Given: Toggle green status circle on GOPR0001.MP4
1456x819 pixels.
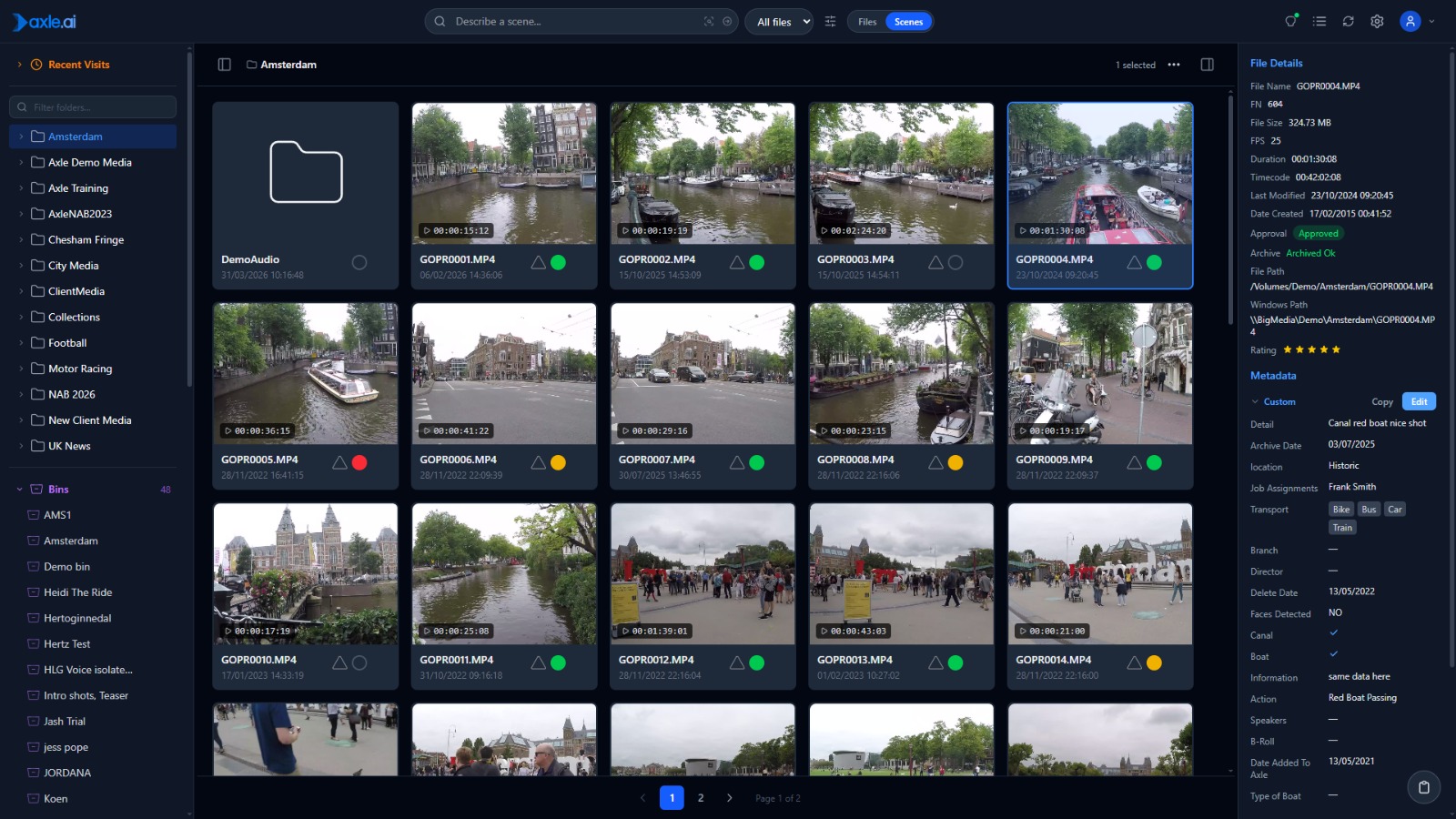Looking at the screenshot, I should [559, 262].
